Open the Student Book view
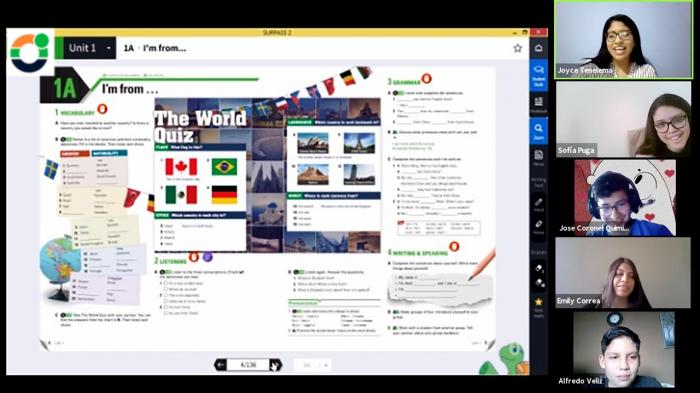 pos(538,75)
